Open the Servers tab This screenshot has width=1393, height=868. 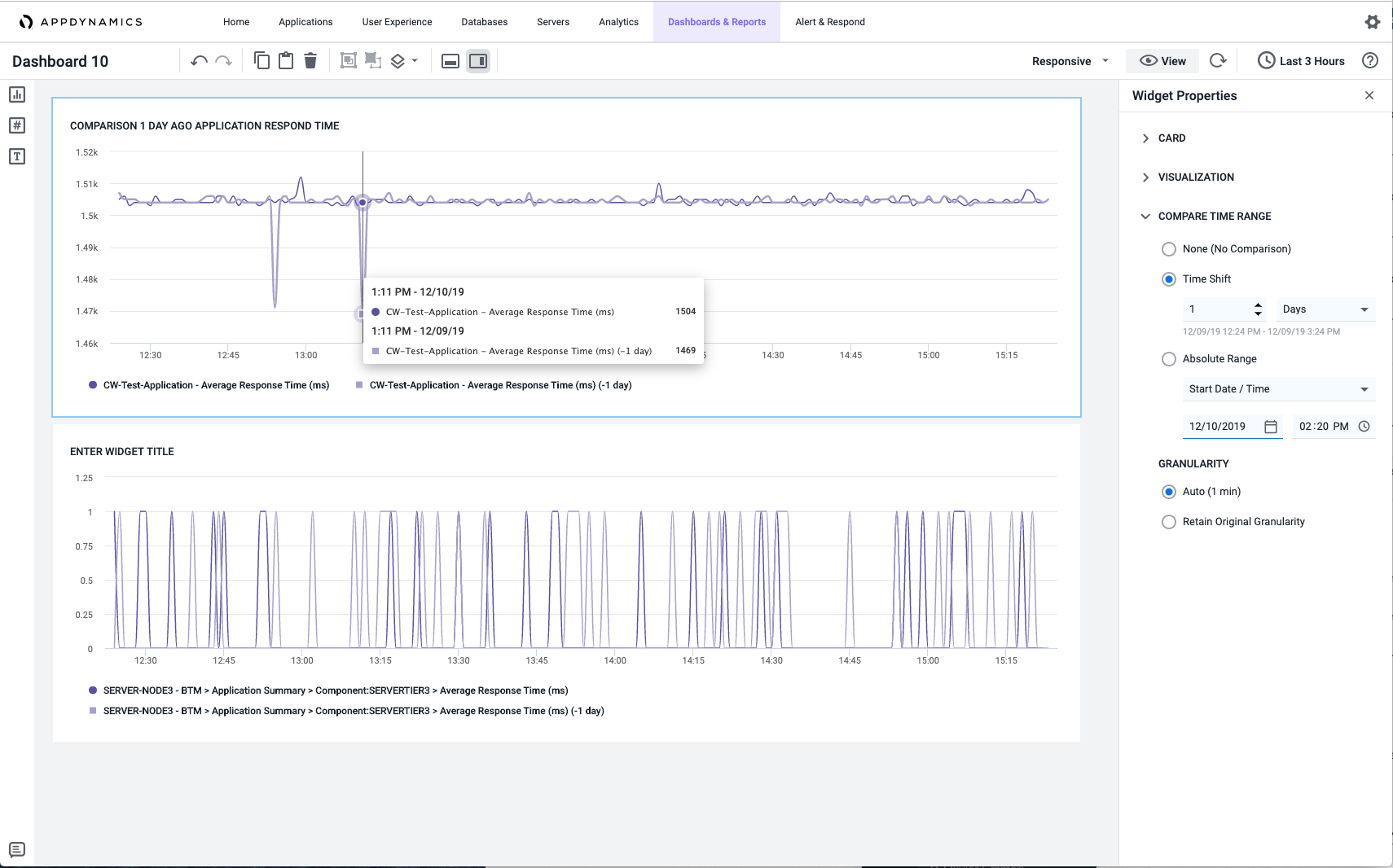click(553, 22)
